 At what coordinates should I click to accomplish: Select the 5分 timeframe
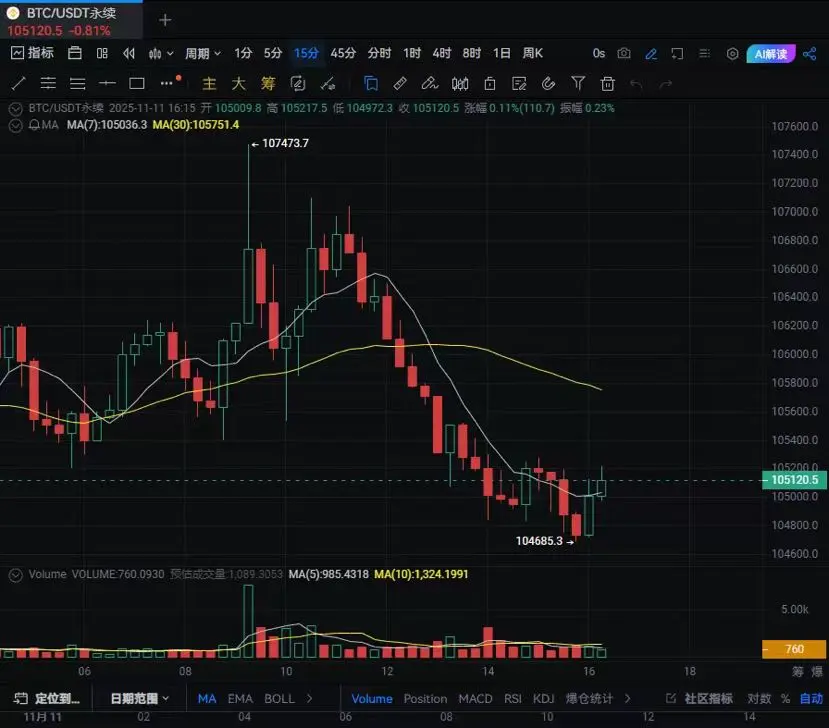pos(273,53)
